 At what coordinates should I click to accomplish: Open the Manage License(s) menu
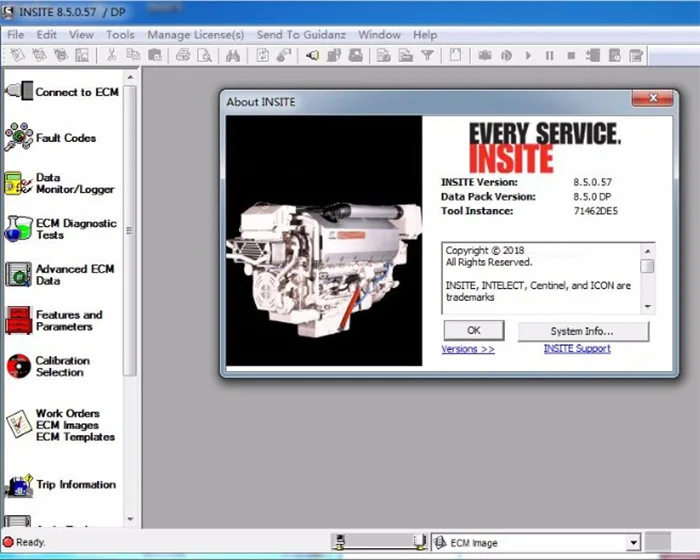[x=196, y=35]
